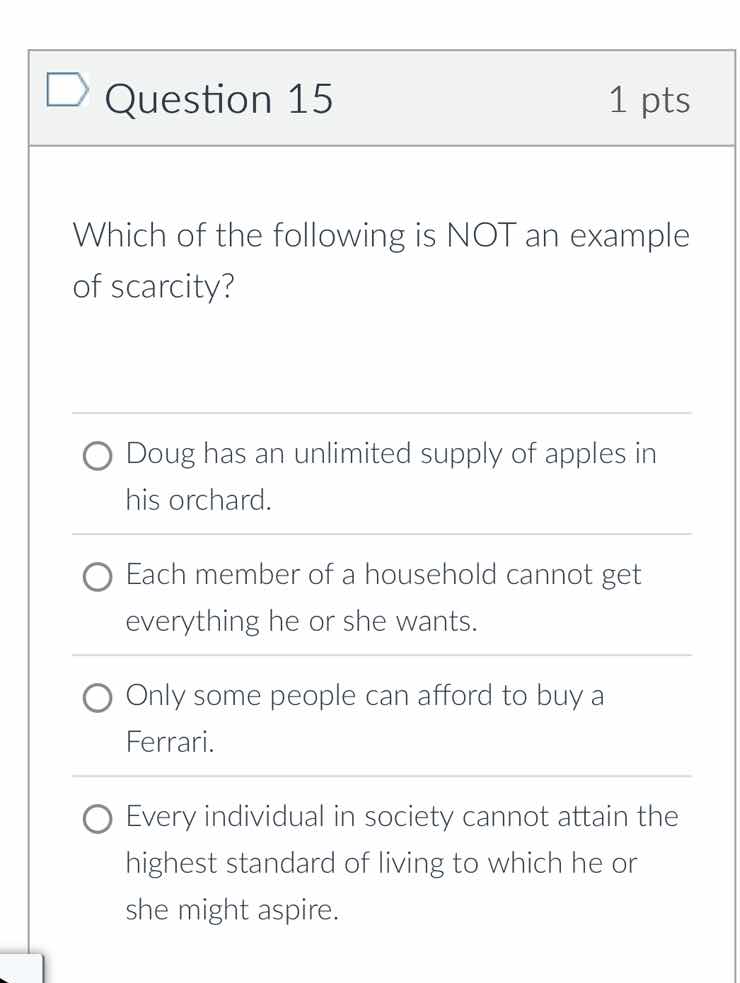Select the radio button for the apples answer
Screen dimensions: 740x983
[x=97, y=457]
